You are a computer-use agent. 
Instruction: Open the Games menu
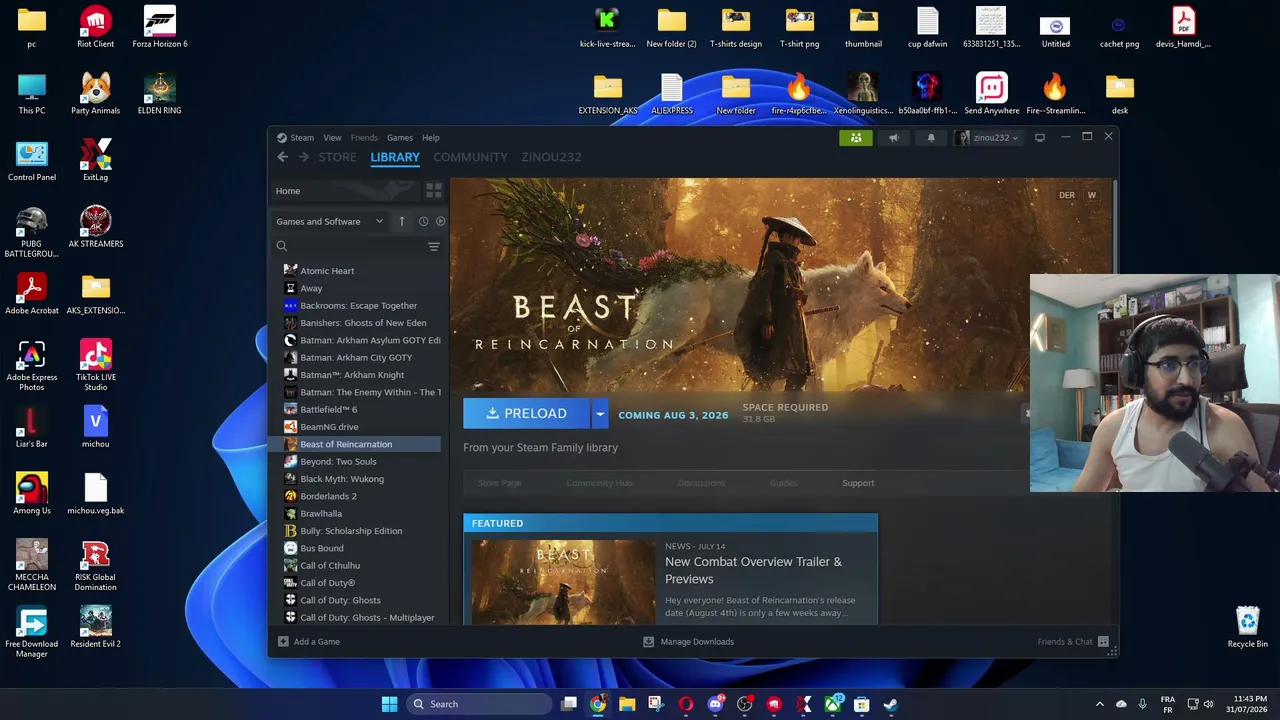click(x=400, y=138)
